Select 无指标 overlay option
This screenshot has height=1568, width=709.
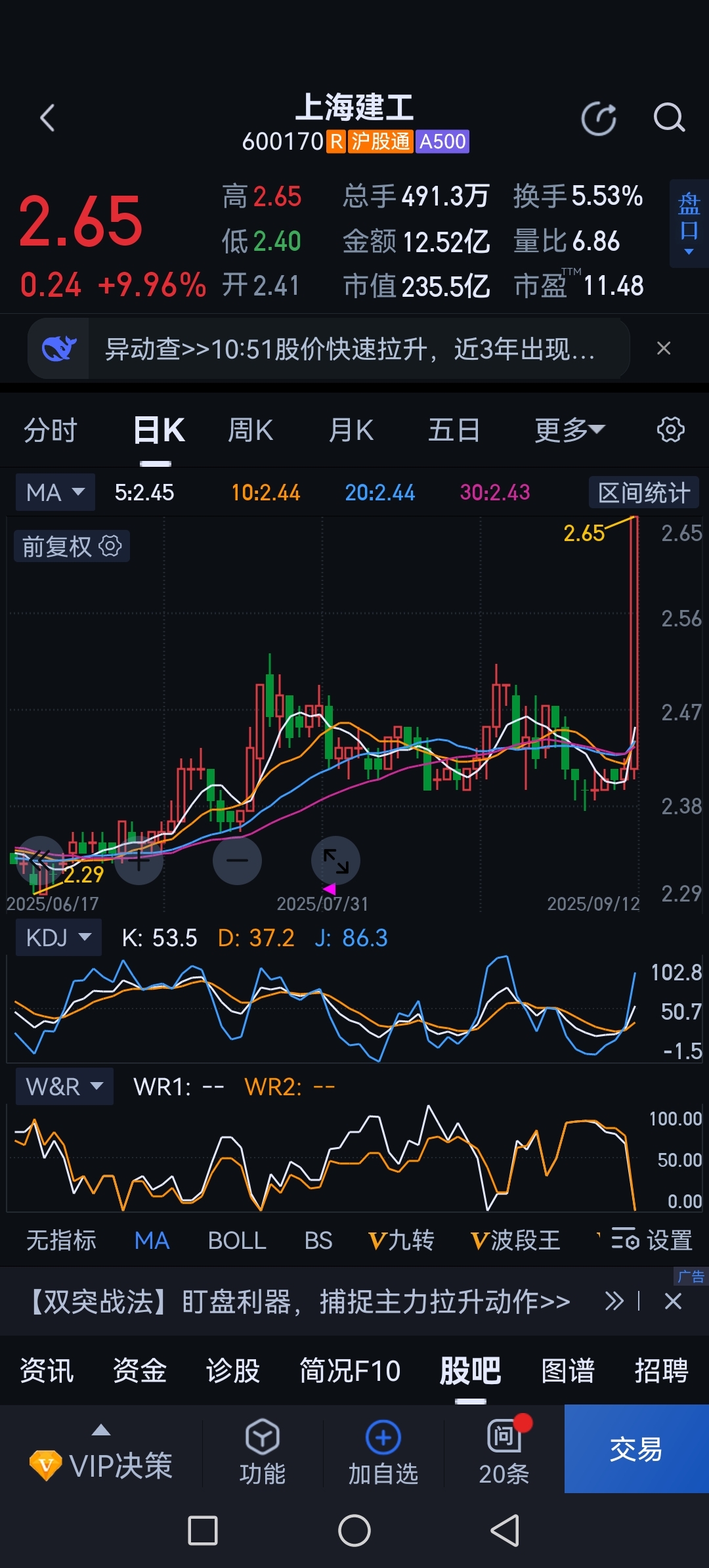click(61, 1240)
